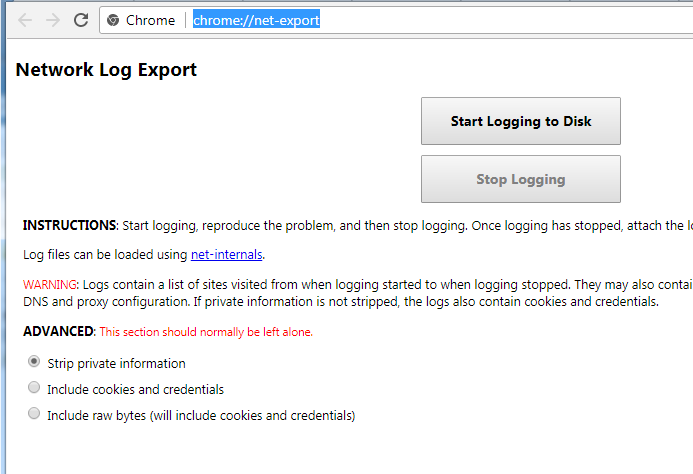Click the browser back arrow
The width and height of the screenshot is (693, 474).
pyautogui.click(x=25, y=20)
